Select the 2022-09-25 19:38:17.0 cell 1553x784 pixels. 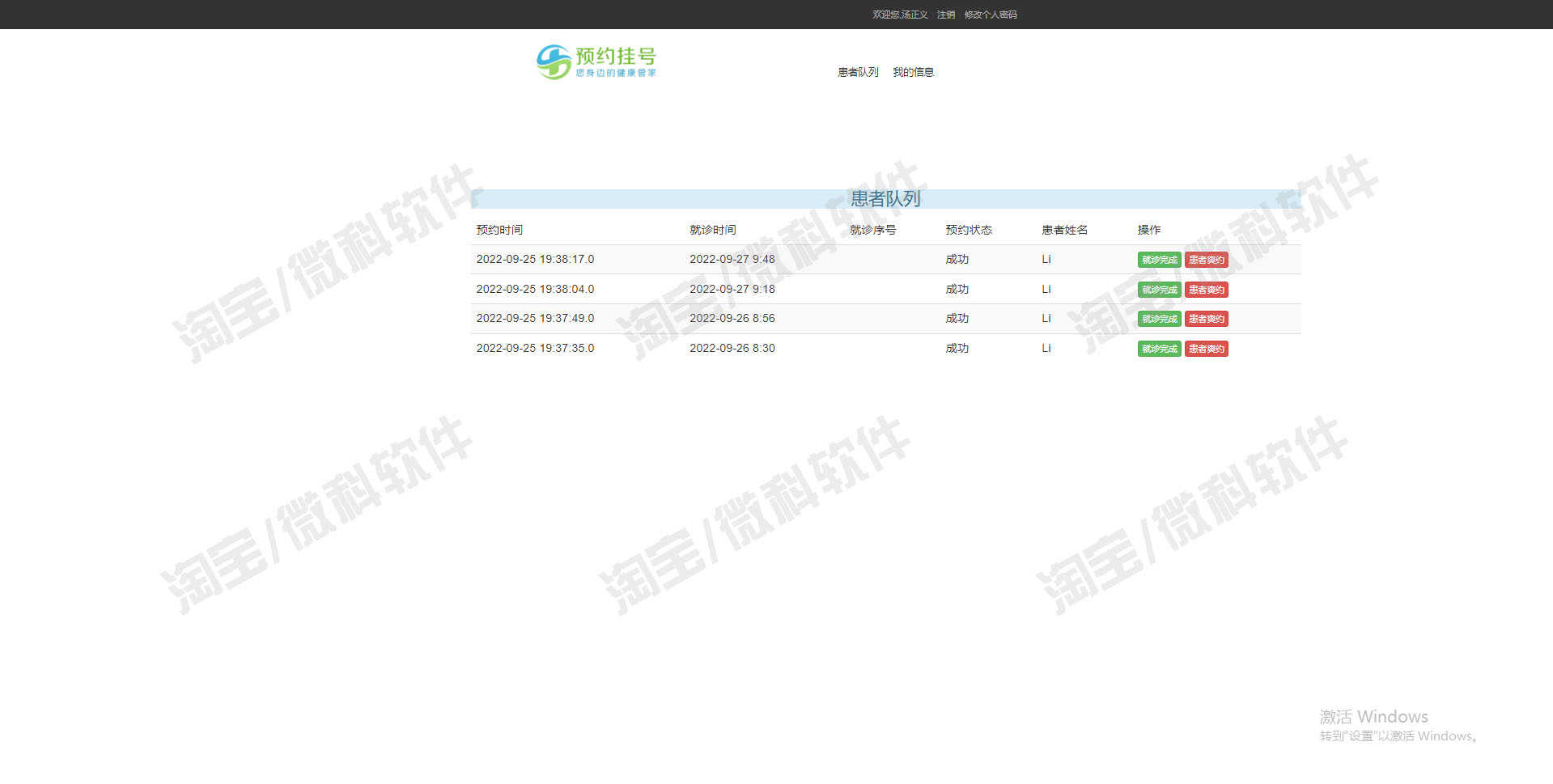coord(535,259)
